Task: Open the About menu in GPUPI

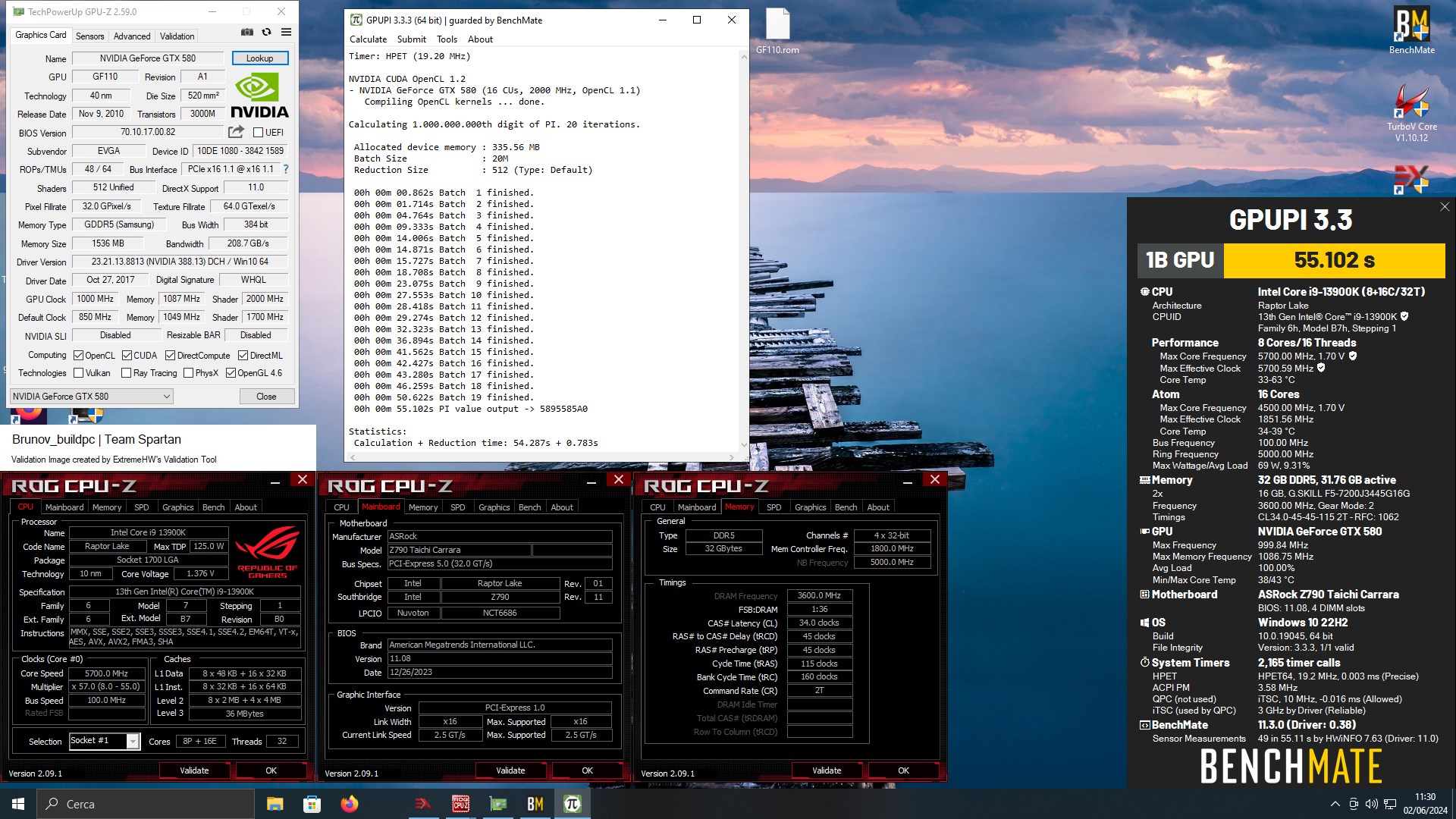Action: click(x=480, y=39)
